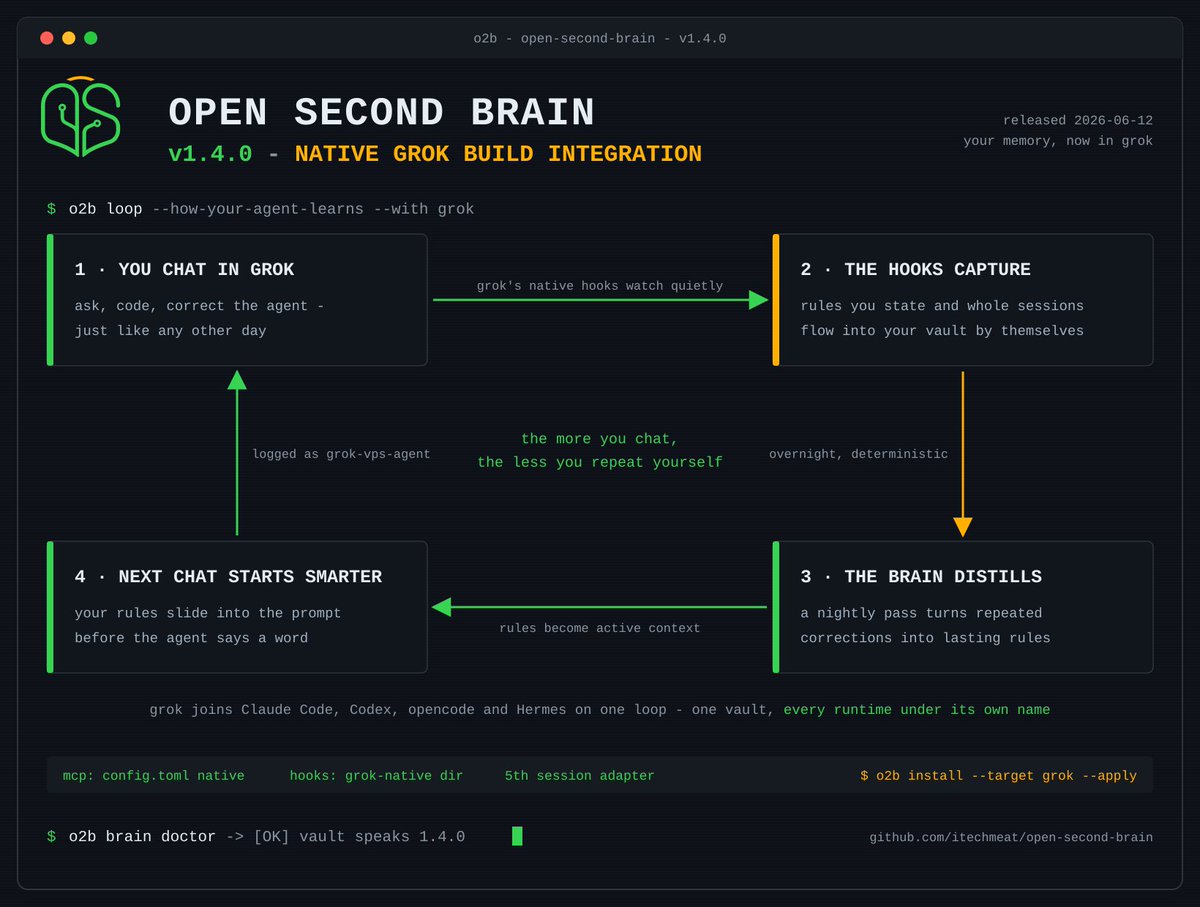Click 'o2b brain doctor' command line
The image size is (1200, 907).
point(256,836)
